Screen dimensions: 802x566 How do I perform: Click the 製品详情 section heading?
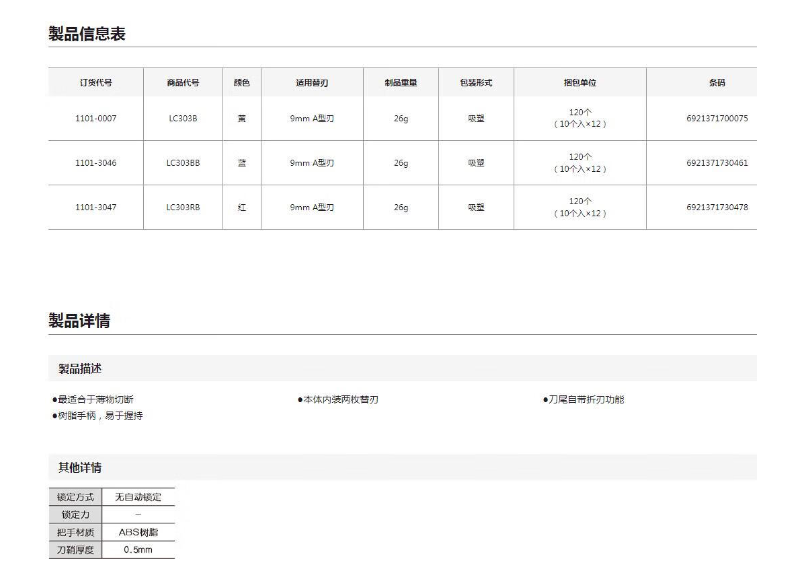(80, 321)
